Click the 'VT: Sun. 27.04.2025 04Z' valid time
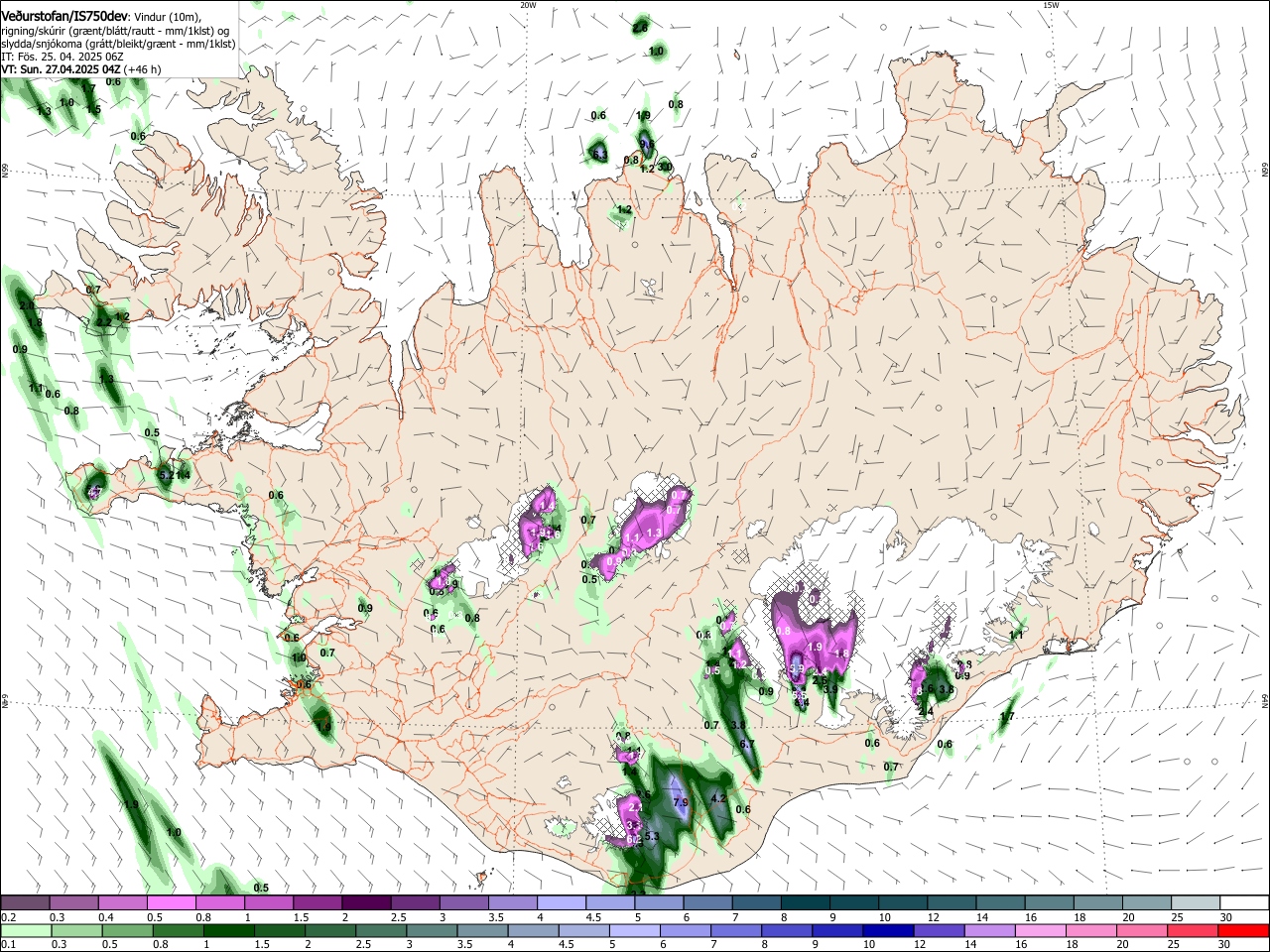The height and width of the screenshot is (952, 1270). [61, 69]
